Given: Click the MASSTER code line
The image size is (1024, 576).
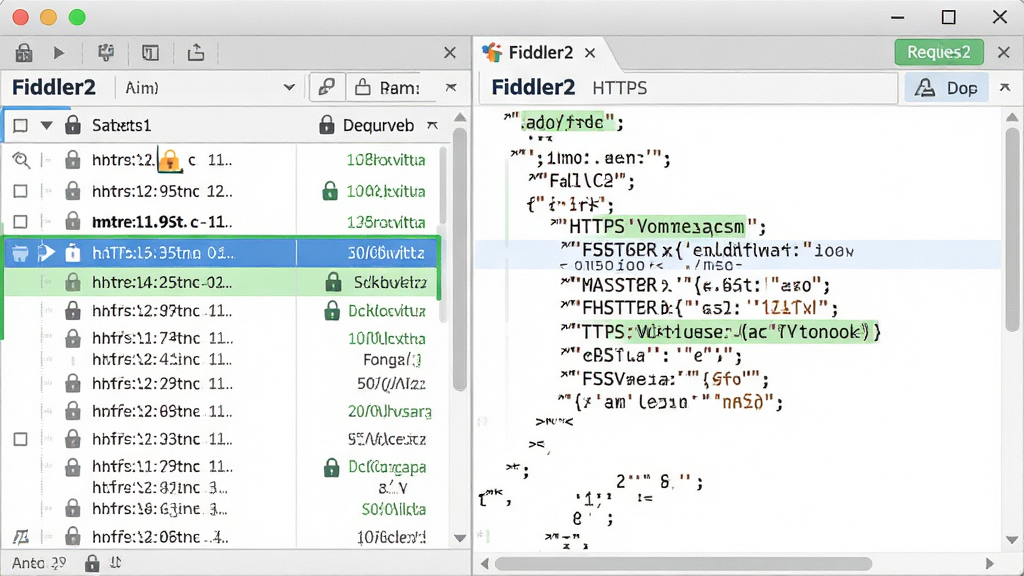Looking at the screenshot, I should point(696,285).
